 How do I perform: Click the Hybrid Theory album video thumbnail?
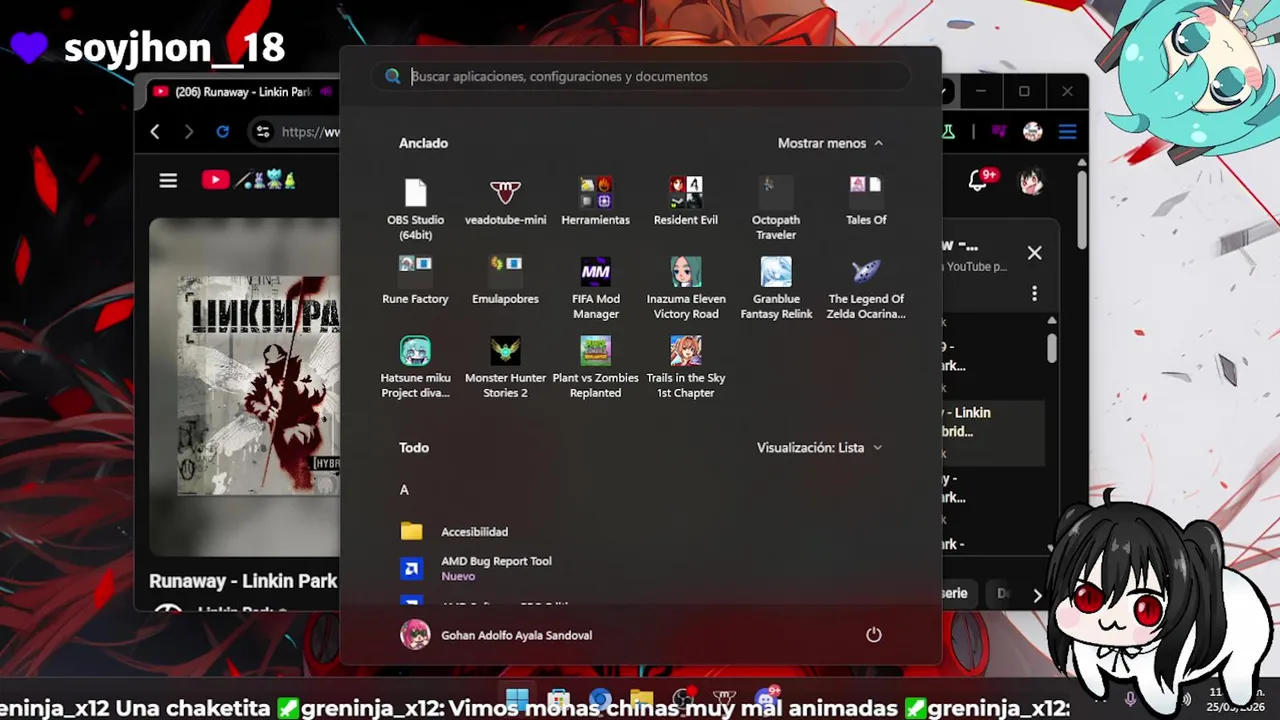[259, 386]
